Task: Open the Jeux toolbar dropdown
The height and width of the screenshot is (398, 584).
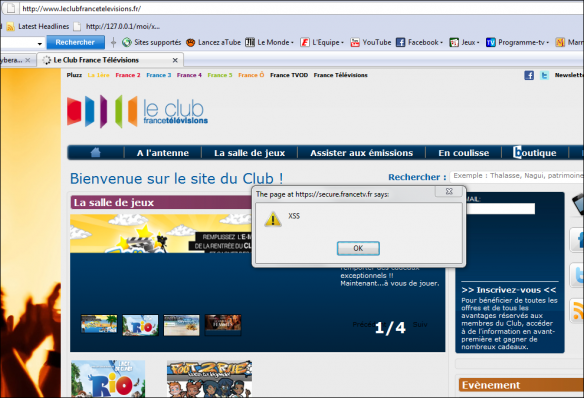Action: (464, 42)
